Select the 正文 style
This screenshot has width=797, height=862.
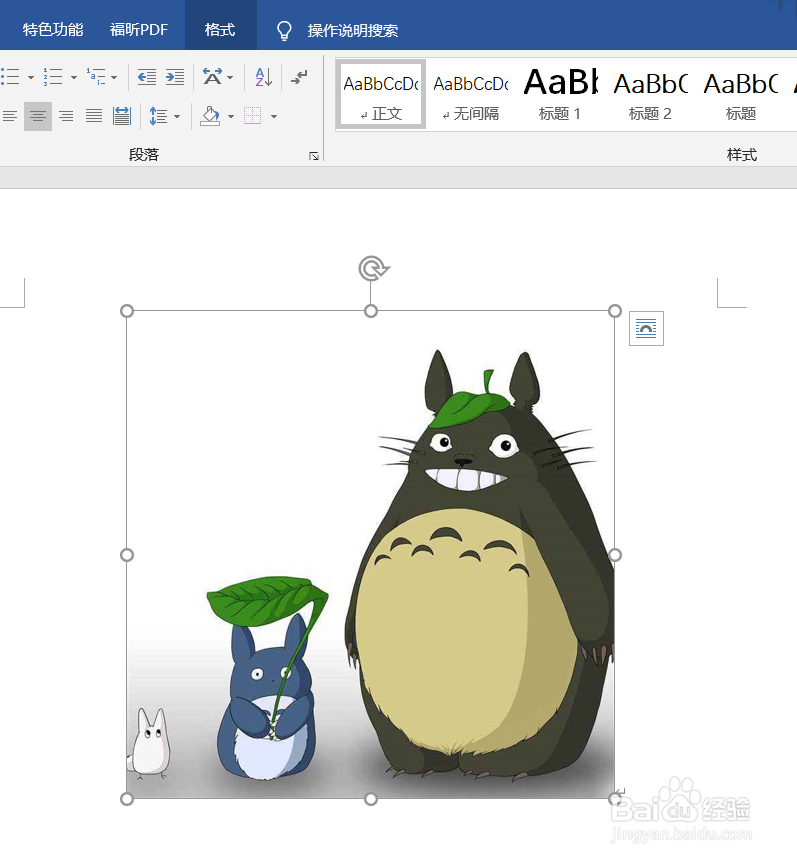coord(381,95)
